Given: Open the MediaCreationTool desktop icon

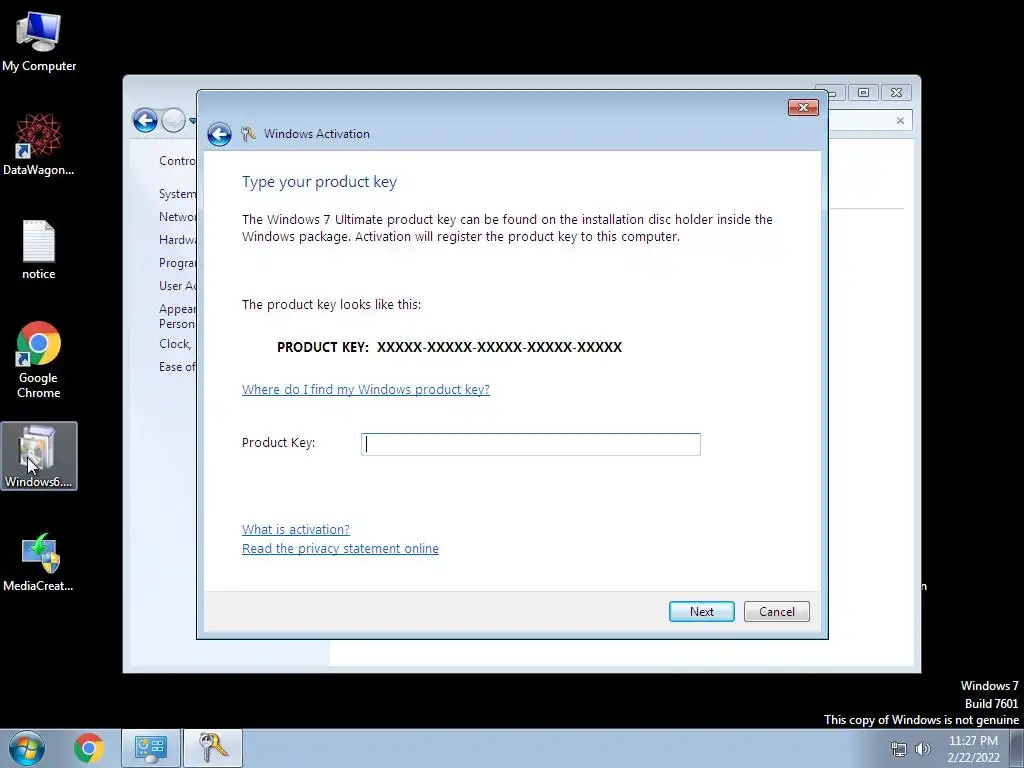Looking at the screenshot, I should pyautogui.click(x=39, y=562).
